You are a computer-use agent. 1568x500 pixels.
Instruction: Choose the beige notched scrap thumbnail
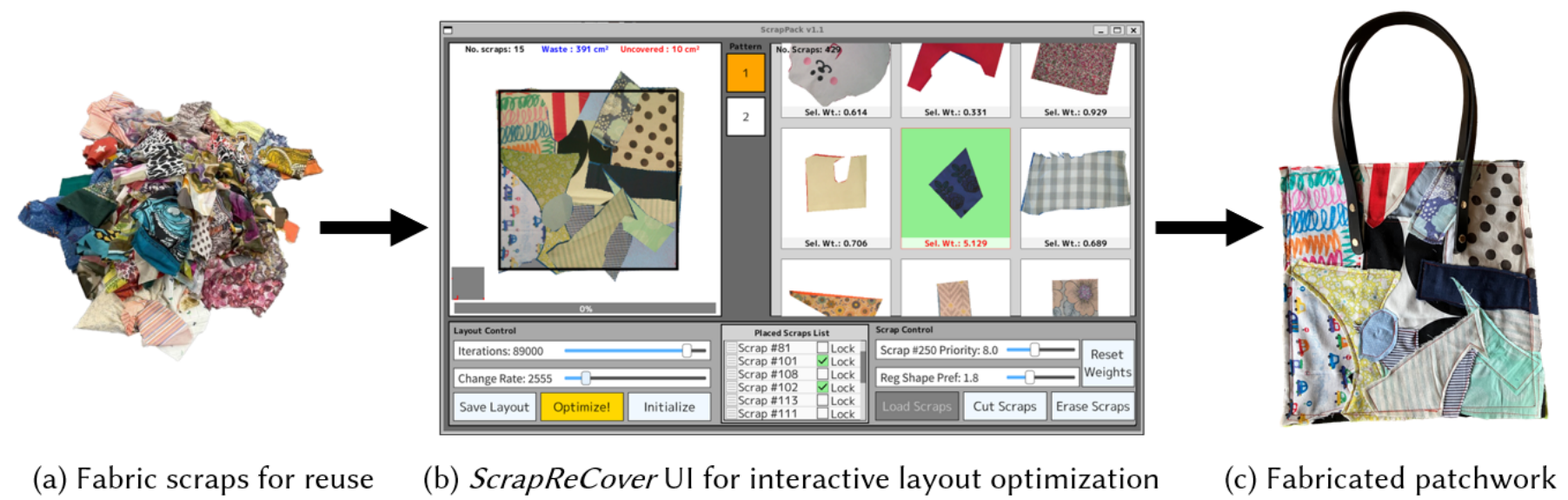tap(835, 183)
